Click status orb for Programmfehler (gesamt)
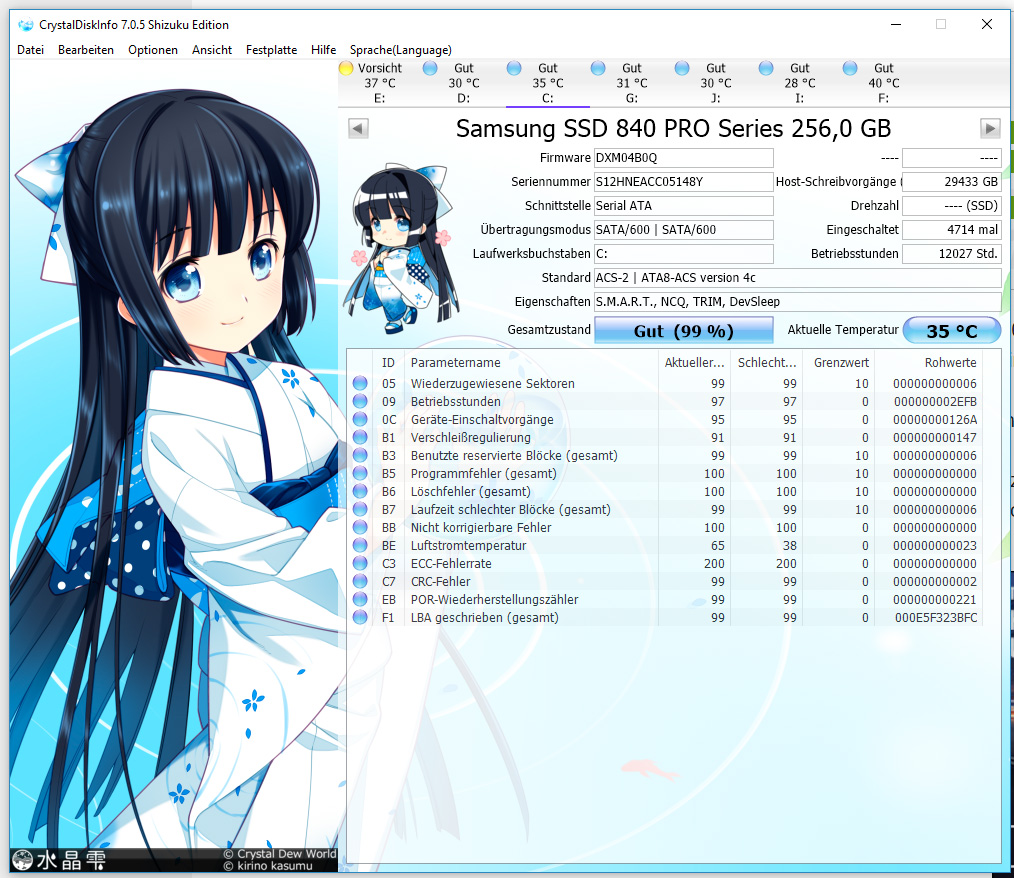1014x878 pixels. point(360,473)
